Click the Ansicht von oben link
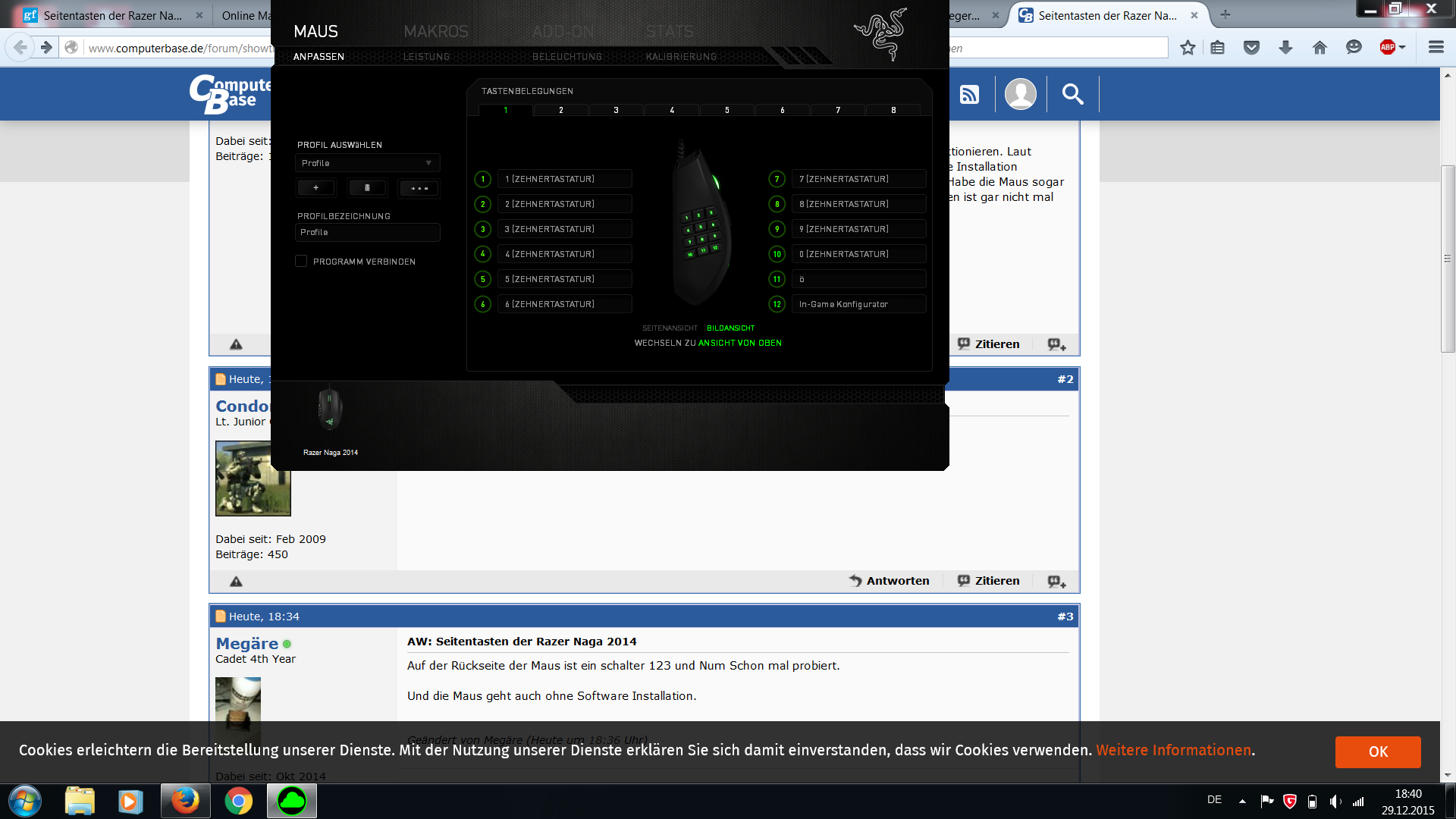The height and width of the screenshot is (819, 1456). (739, 343)
